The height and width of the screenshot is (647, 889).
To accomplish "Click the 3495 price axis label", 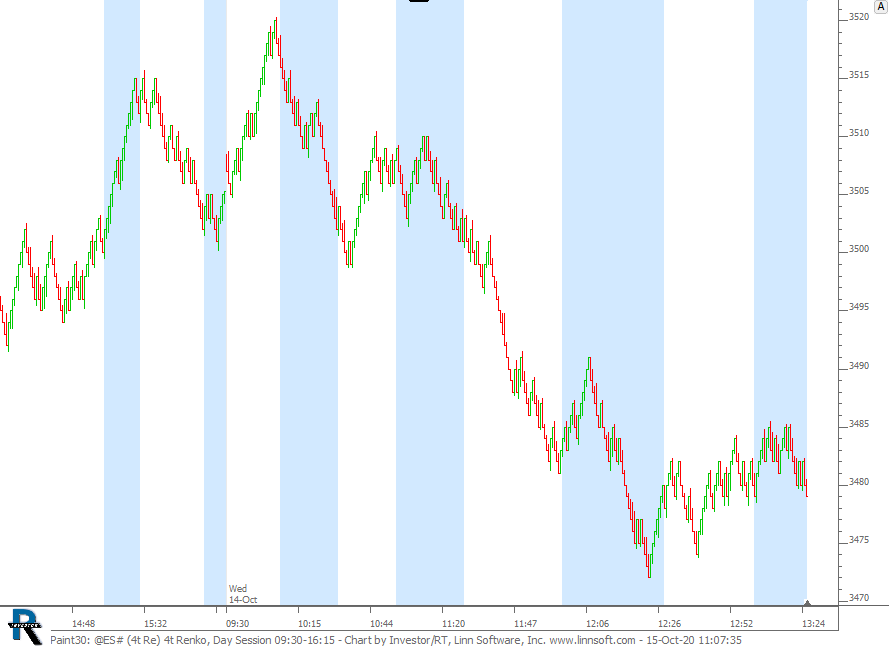I will pos(858,307).
